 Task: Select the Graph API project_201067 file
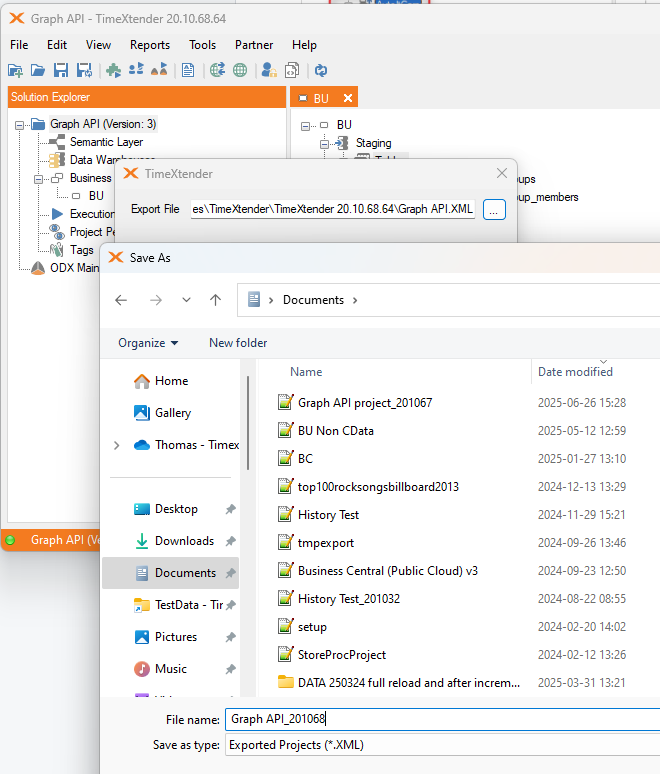pos(364,403)
